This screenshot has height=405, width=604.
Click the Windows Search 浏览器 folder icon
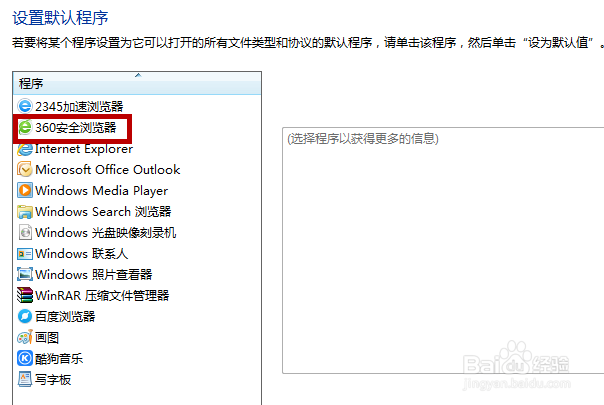[x=25, y=212]
